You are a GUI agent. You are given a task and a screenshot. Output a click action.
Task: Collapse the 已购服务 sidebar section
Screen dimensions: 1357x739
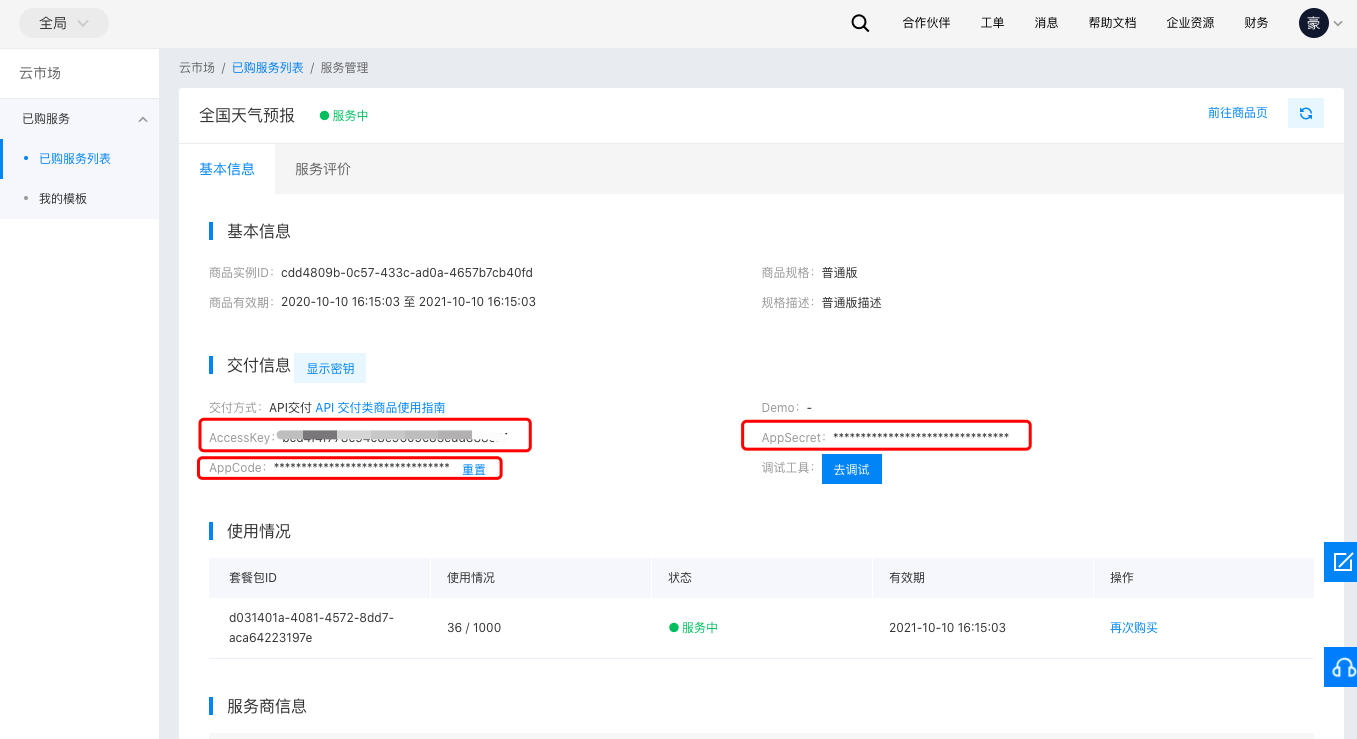[x=143, y=118]
